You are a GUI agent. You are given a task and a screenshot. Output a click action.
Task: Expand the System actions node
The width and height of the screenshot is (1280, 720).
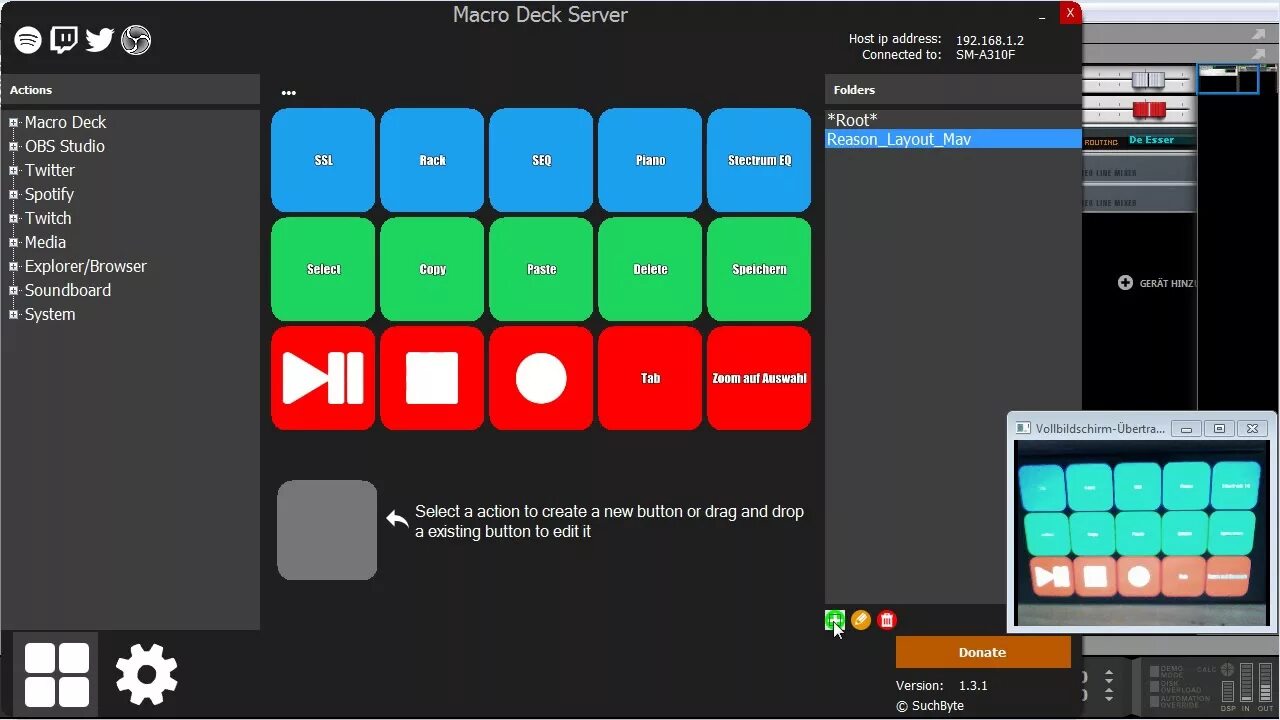pyautogui.click(x=14, y=315)
